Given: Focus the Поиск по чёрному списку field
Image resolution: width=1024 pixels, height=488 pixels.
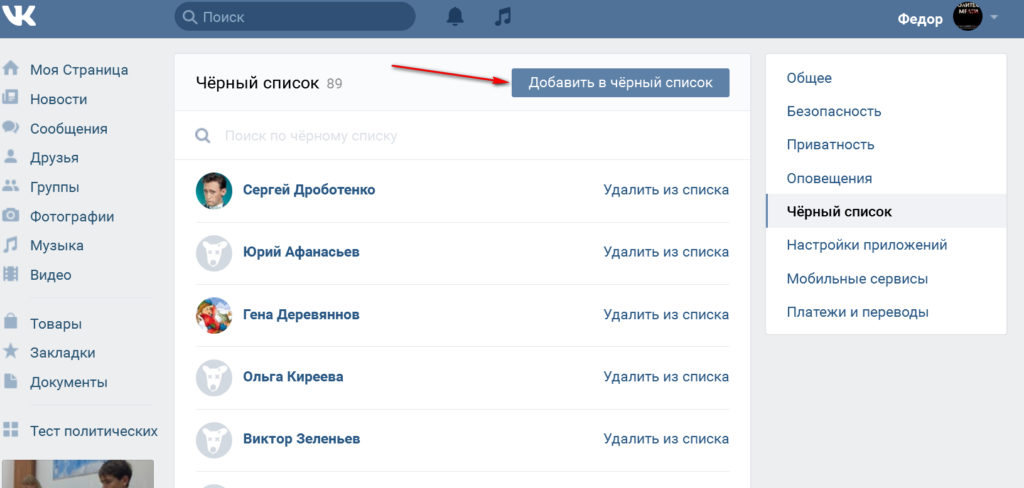Looking at the screenshot, I should pos(462,136).
